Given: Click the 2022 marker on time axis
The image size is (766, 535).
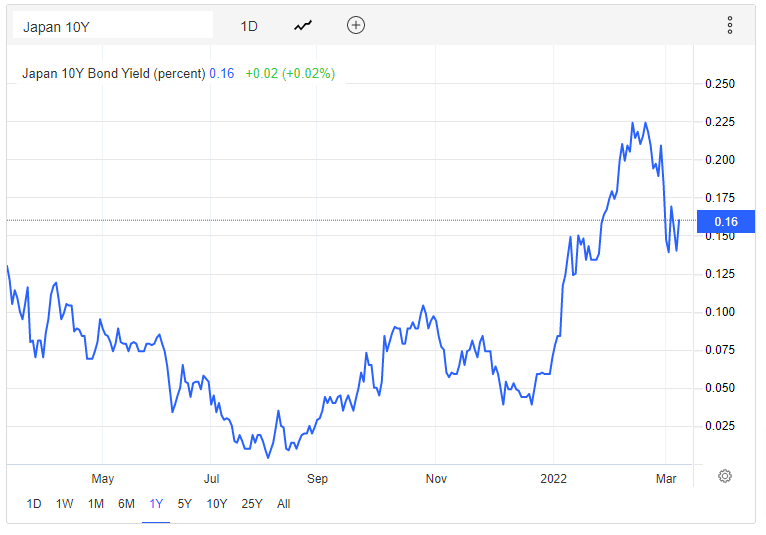Looking at the screenshot, I should click(552, 478).
